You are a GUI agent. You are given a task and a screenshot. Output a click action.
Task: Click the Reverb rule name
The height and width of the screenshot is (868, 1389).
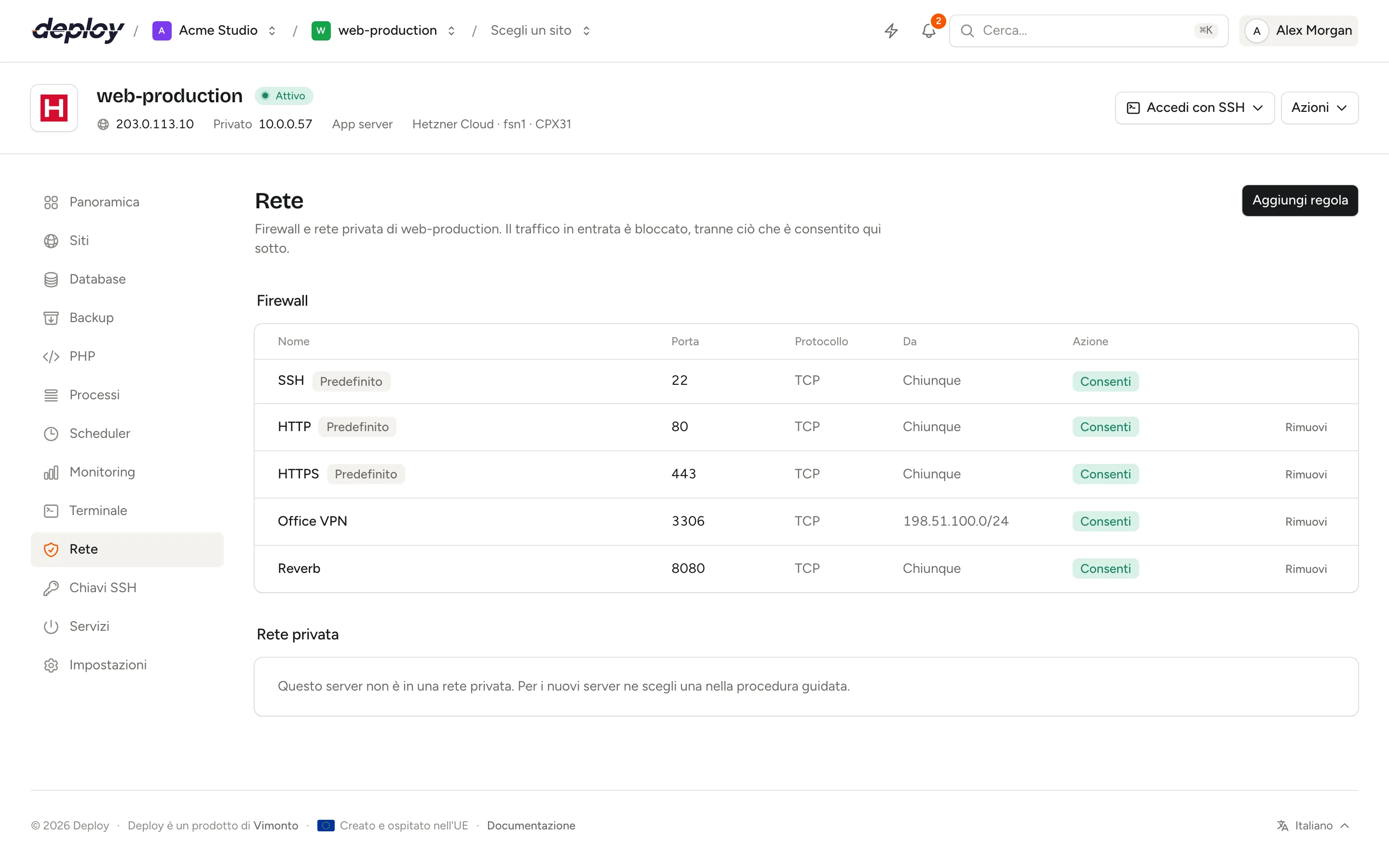[x=299, y=569]
